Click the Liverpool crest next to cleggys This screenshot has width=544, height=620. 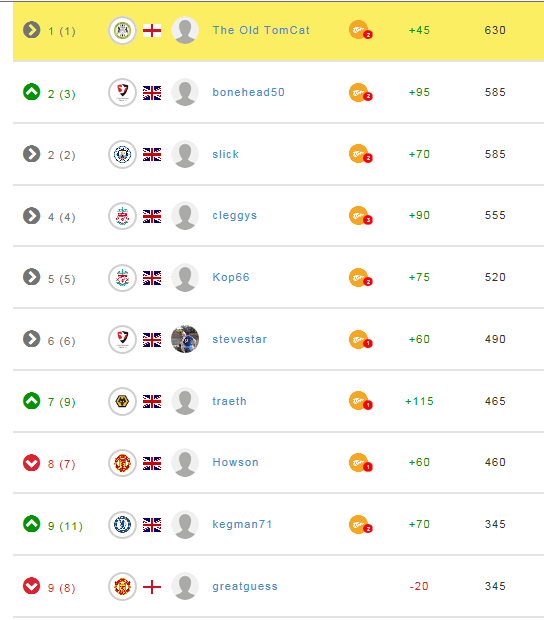tap(123, 216)
